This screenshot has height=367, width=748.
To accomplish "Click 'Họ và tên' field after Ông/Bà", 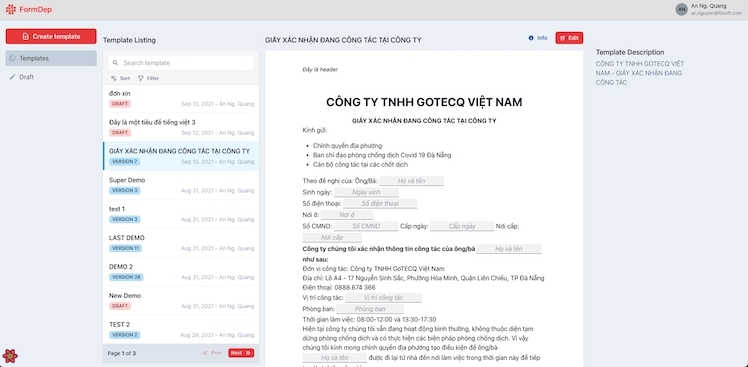I will [x=411, y=181].
